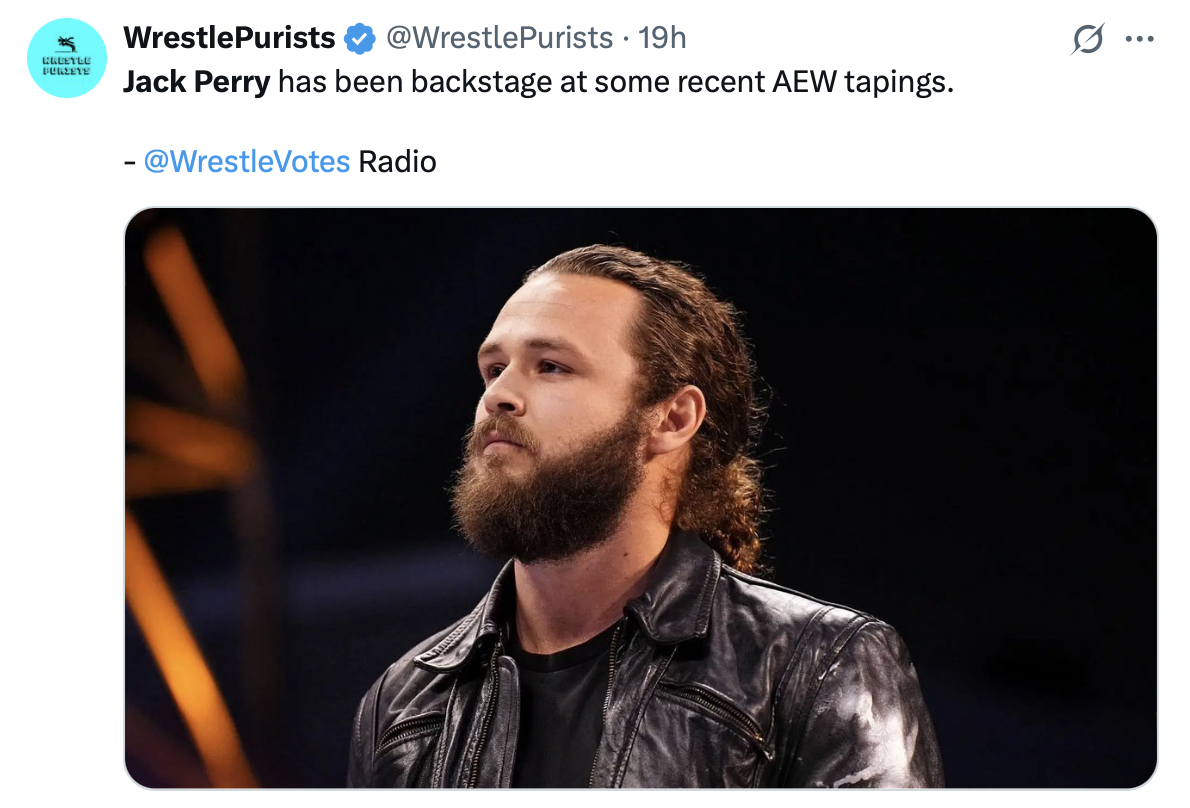The height and width of the screenshot is (808, 1190).
Task: Open the @WrestlePurists handle link
Action: [499, 38]
